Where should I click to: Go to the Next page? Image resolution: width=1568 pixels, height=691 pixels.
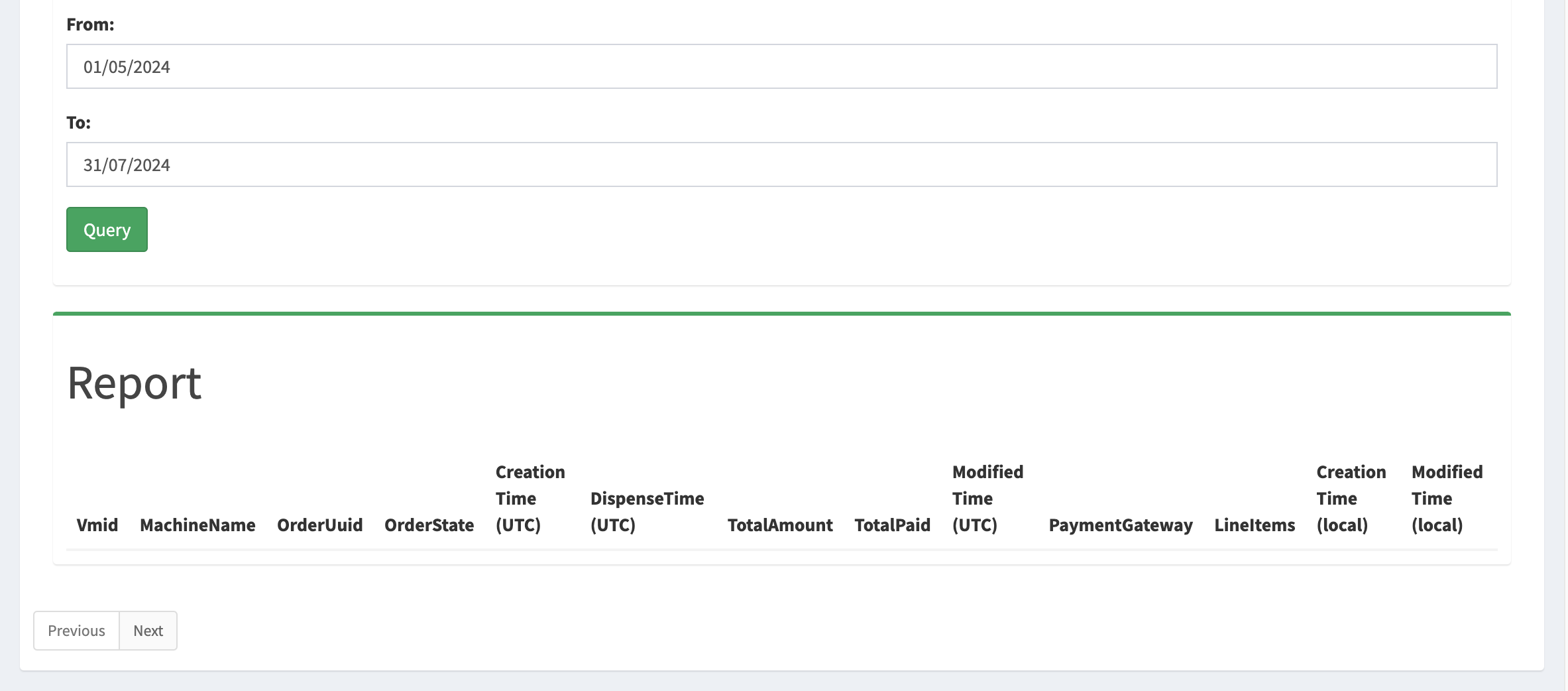point(148,631)
